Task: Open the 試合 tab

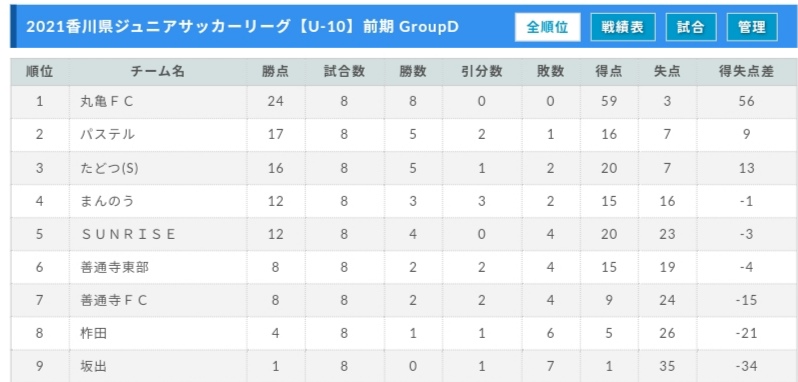Action: pyautogui.click(x=691, y=27)
